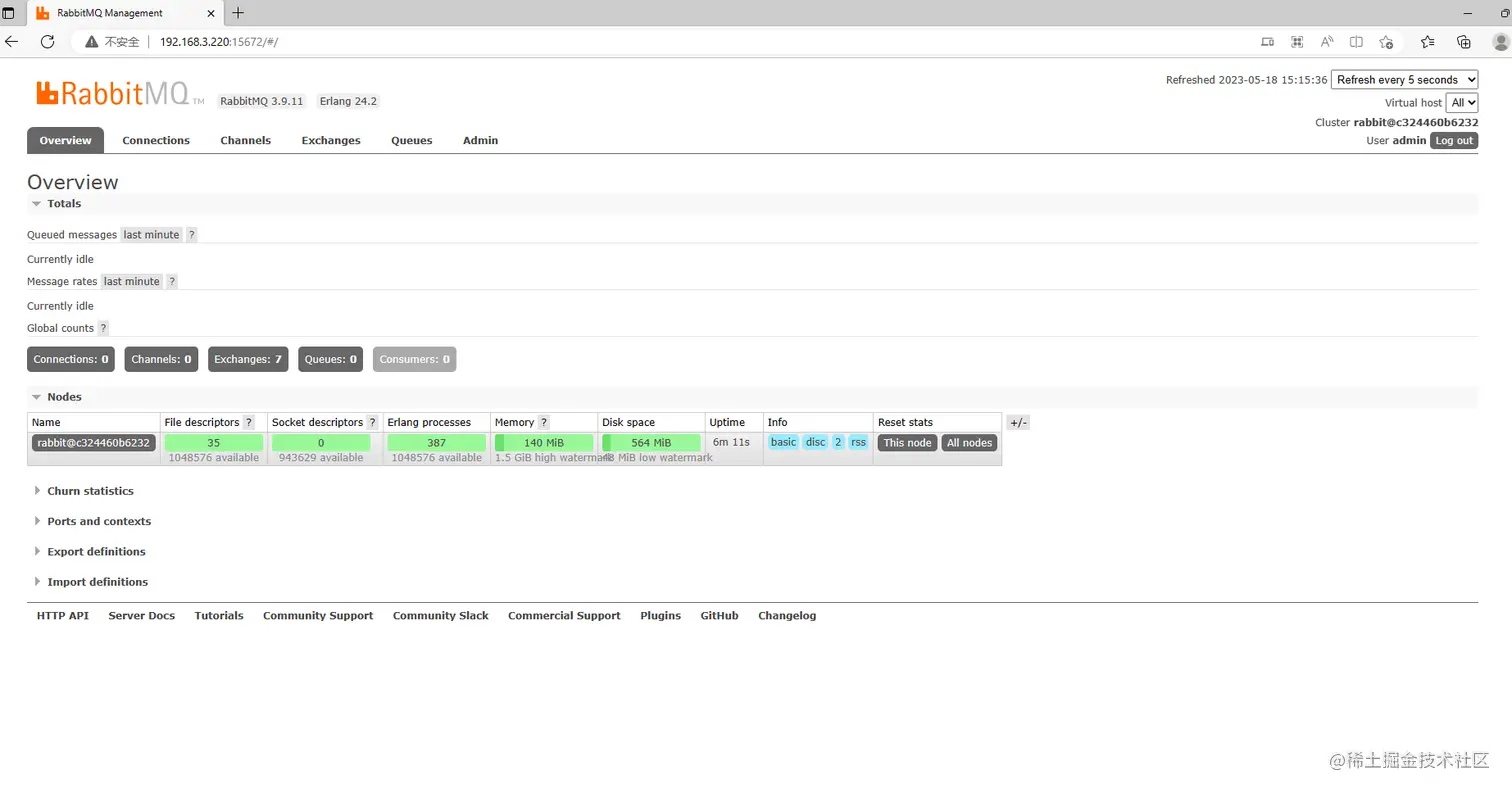Viewport: 1512px width, 793px height.
Task: Open the Commercial Support link
Action: [564, 616]
